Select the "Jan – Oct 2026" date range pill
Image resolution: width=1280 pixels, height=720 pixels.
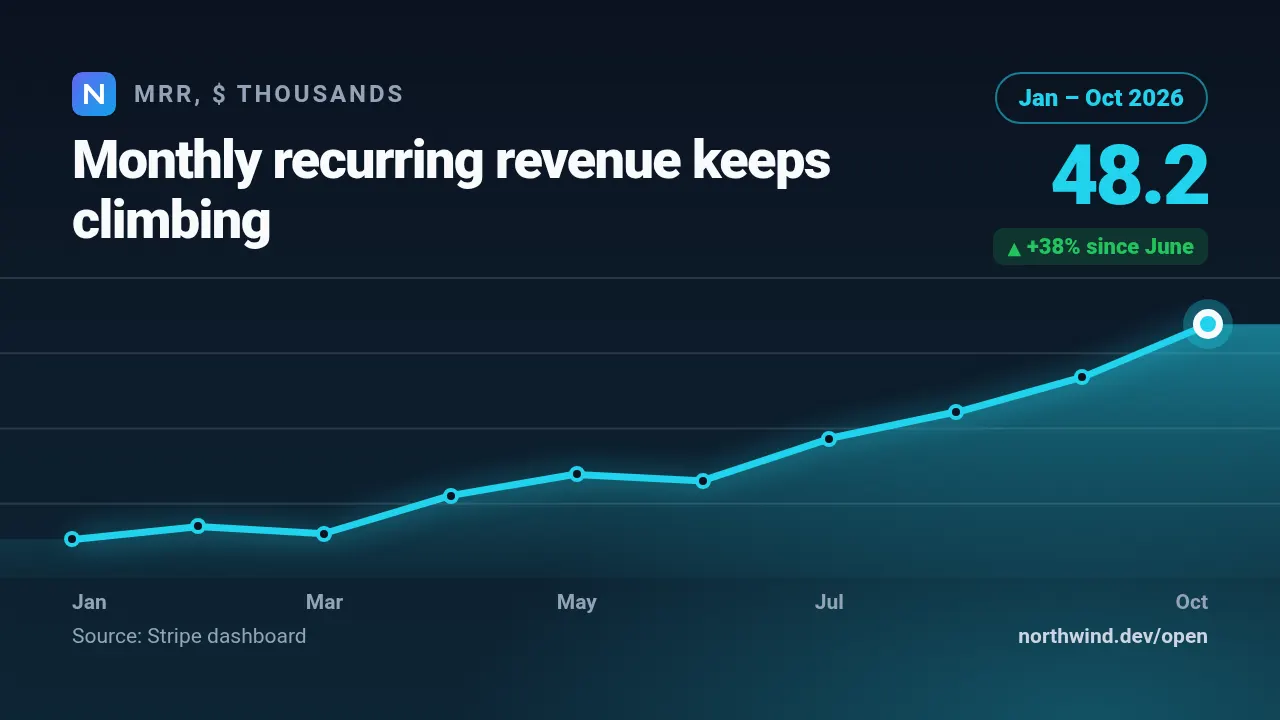coord(1101,98)
